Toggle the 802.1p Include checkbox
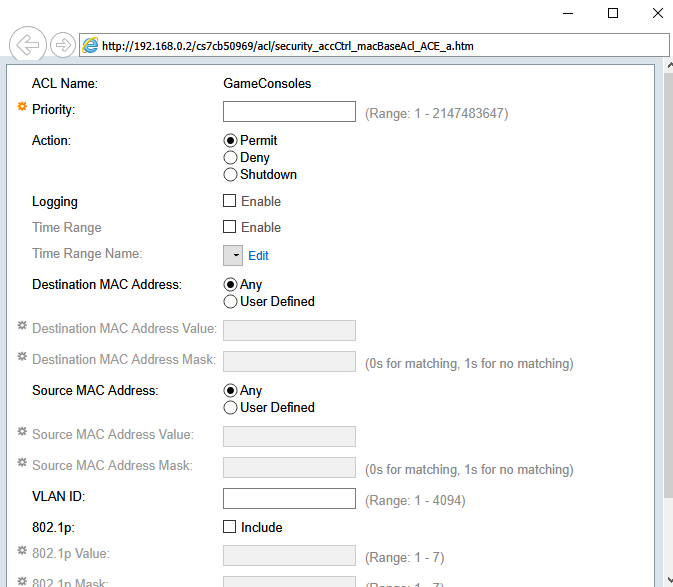 point(229,528)
